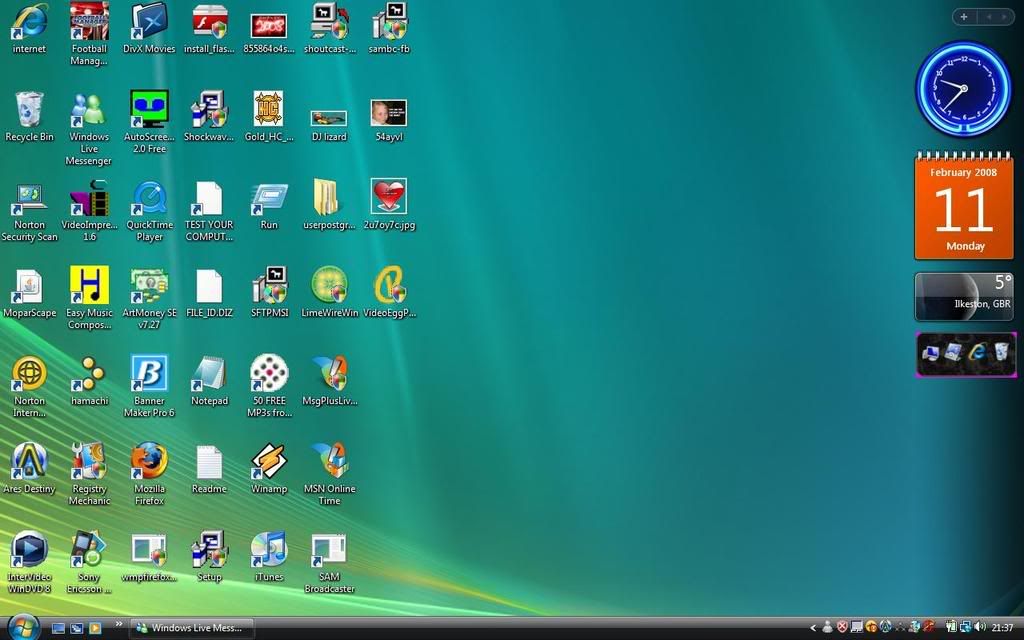Expand the Quick Launch overflow chevron
Image resolution: width=1024 pixels, height=640 pixels.
tap(120, 624)
